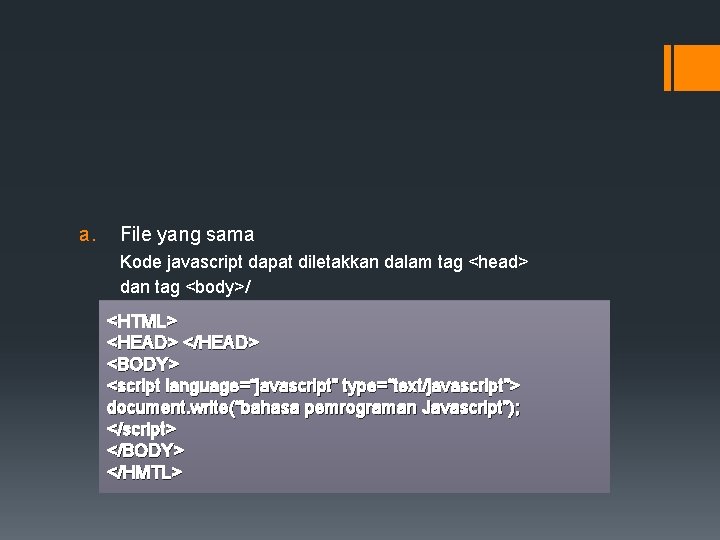The height and width of the screenshot is (540, 720).
Task: Click the "dan tag <body>/" line
Action: point(185,287)
